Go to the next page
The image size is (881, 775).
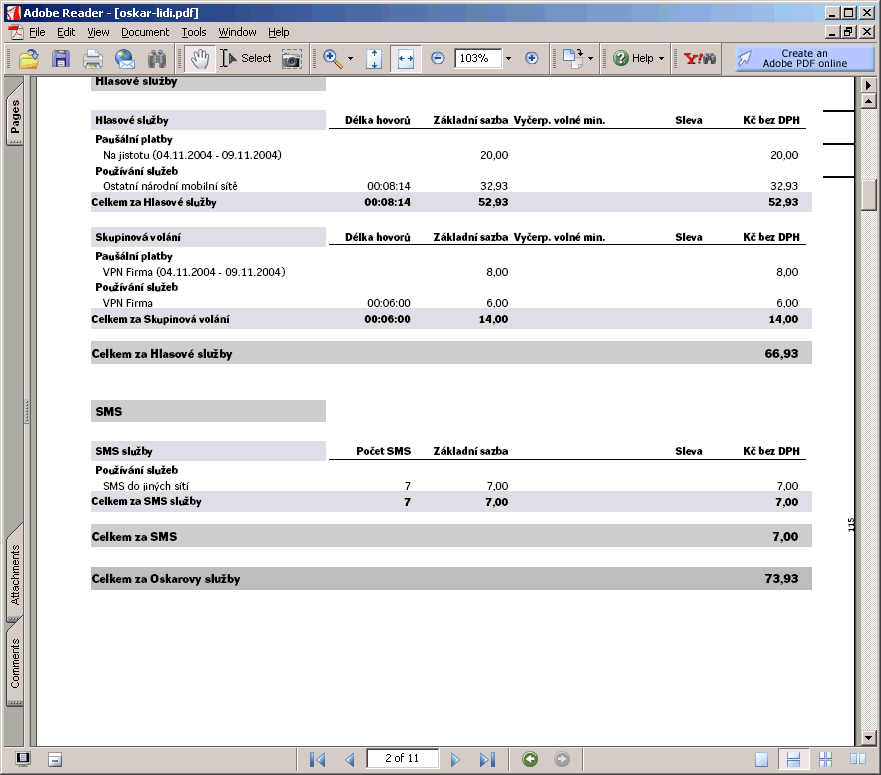[x=455, y=759]
